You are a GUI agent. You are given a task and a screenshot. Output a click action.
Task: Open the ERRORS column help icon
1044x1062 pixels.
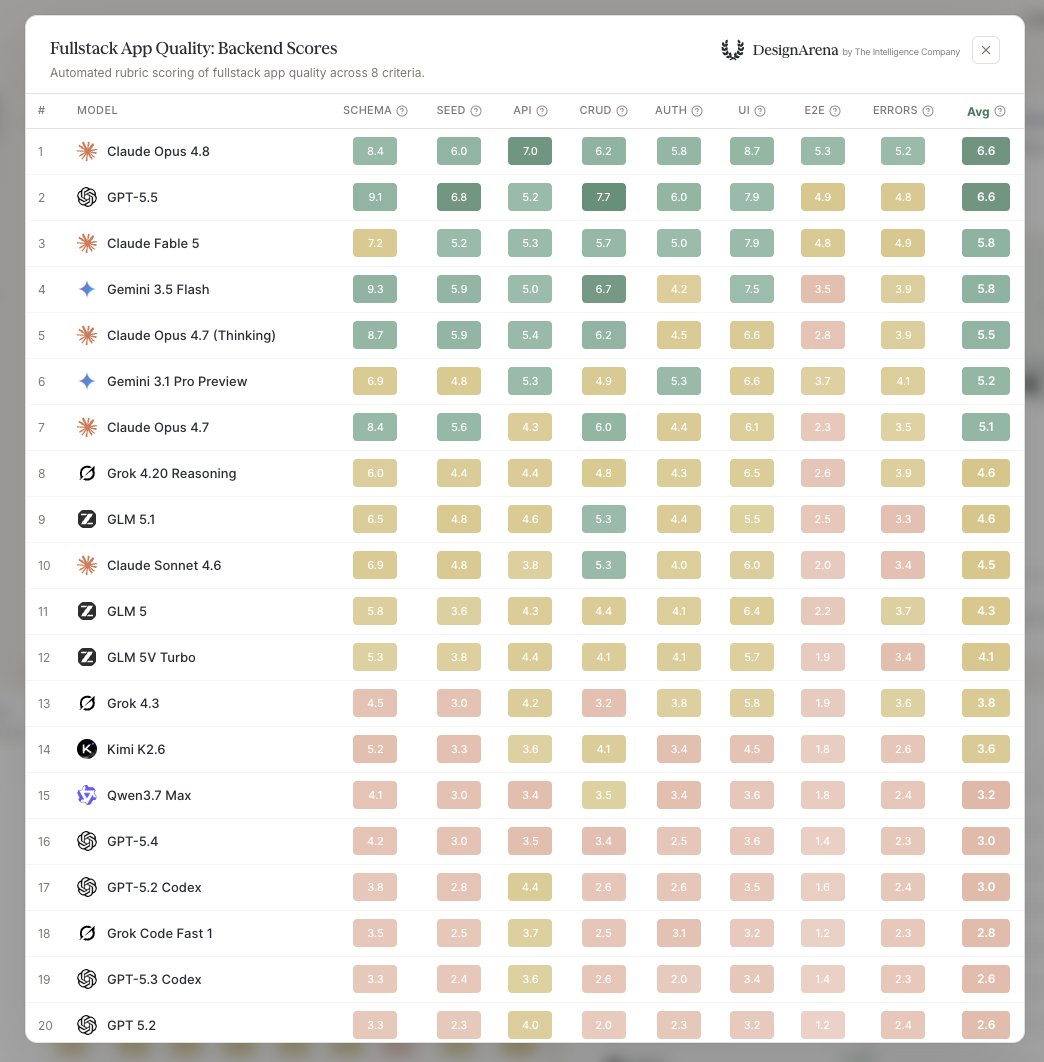[928, 111]
